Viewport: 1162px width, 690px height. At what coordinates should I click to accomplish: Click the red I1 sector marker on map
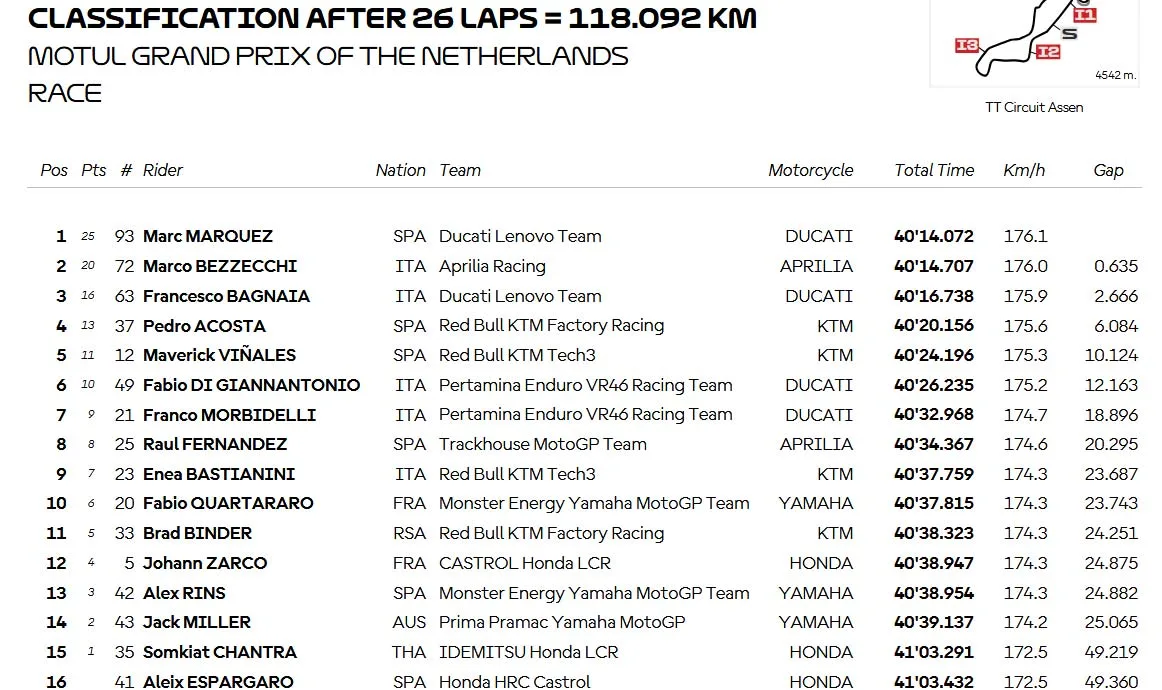click(x=1084, y=15)
